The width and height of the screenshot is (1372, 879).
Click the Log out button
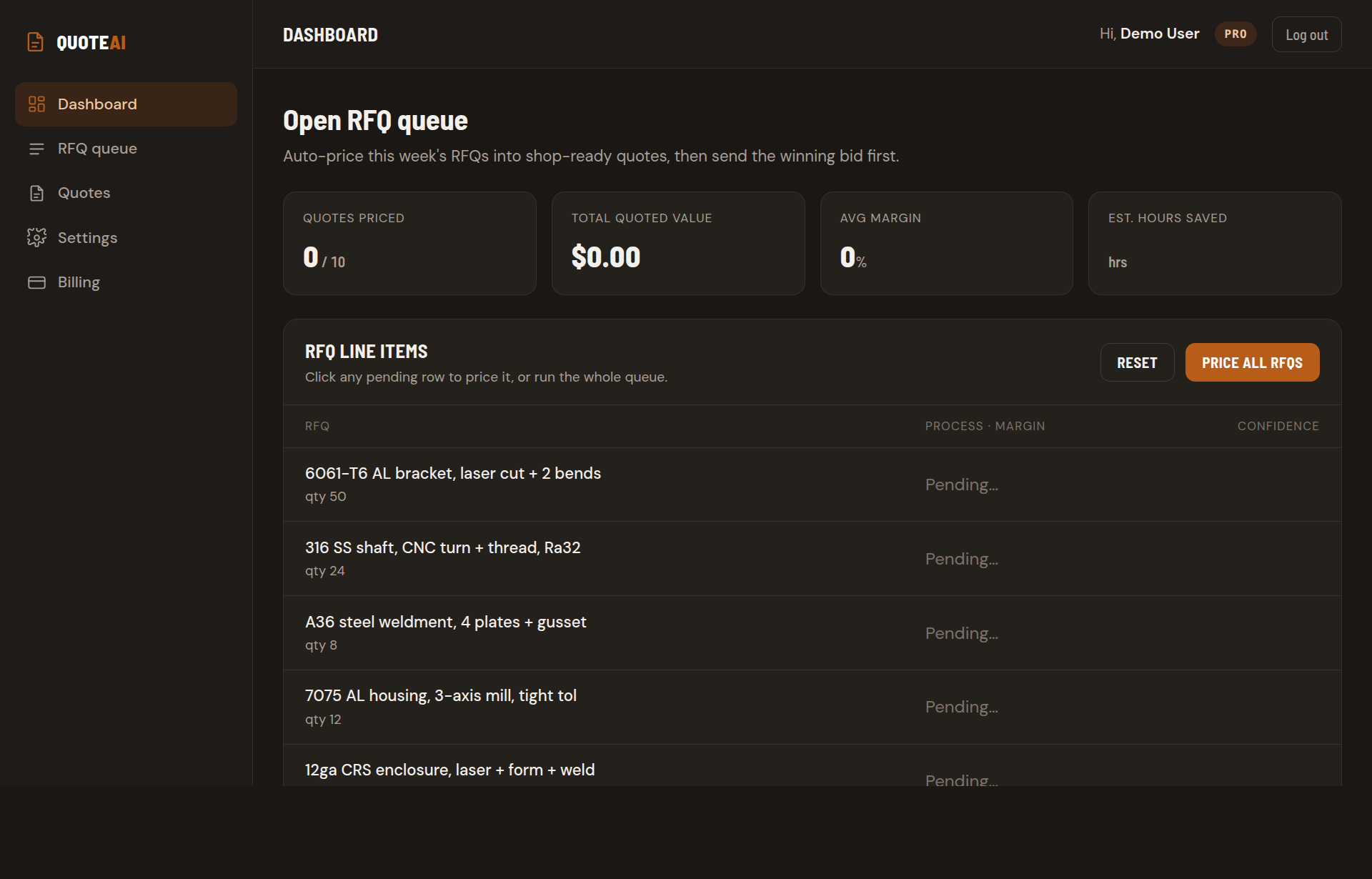pyautogui.click(x=1306, y=34)
